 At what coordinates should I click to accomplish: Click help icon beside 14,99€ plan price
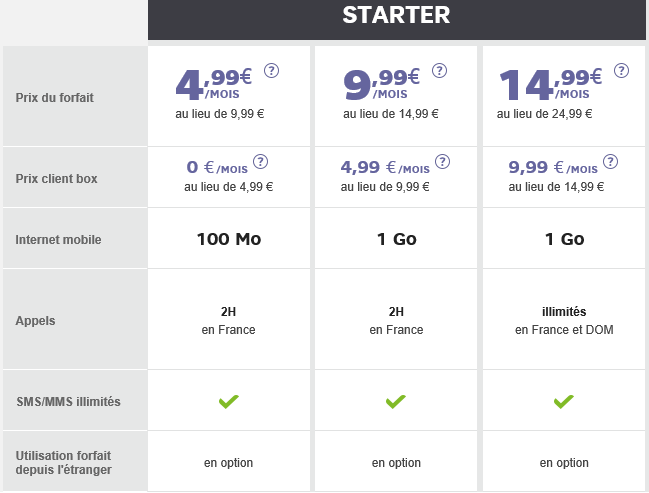[x=622, y=71]
